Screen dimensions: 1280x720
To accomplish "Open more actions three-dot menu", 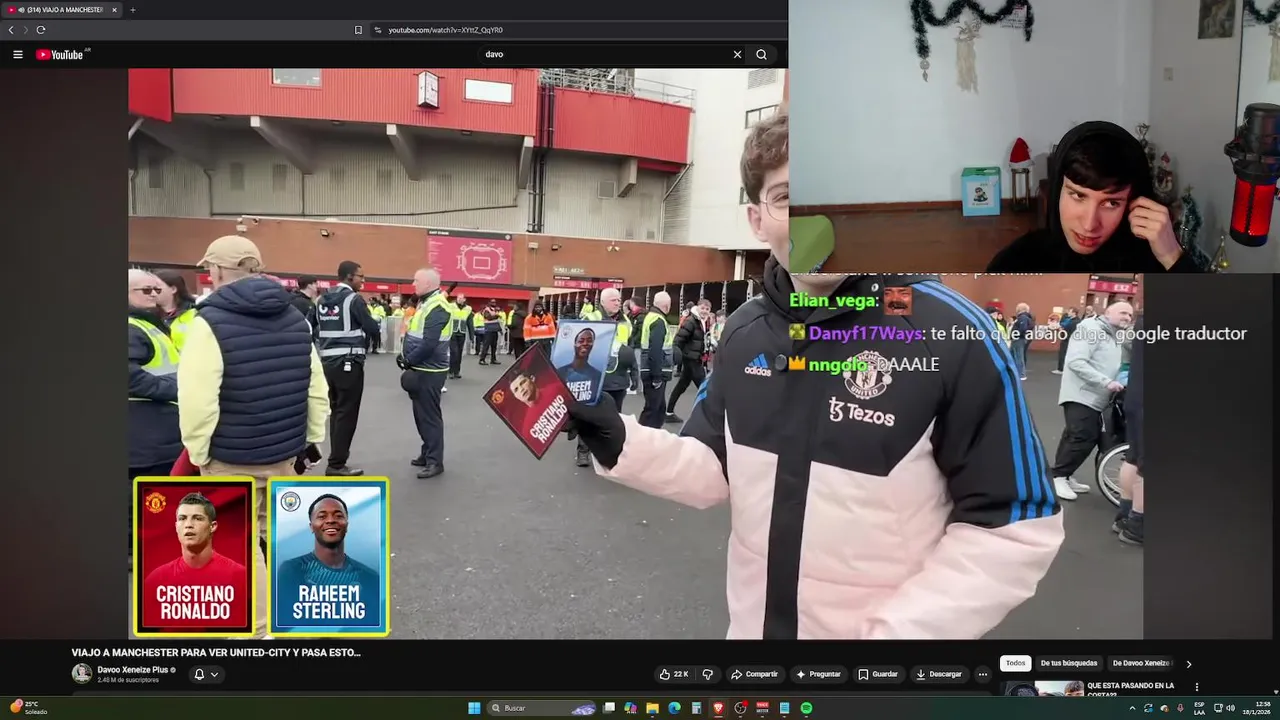I will click(983, 674).
